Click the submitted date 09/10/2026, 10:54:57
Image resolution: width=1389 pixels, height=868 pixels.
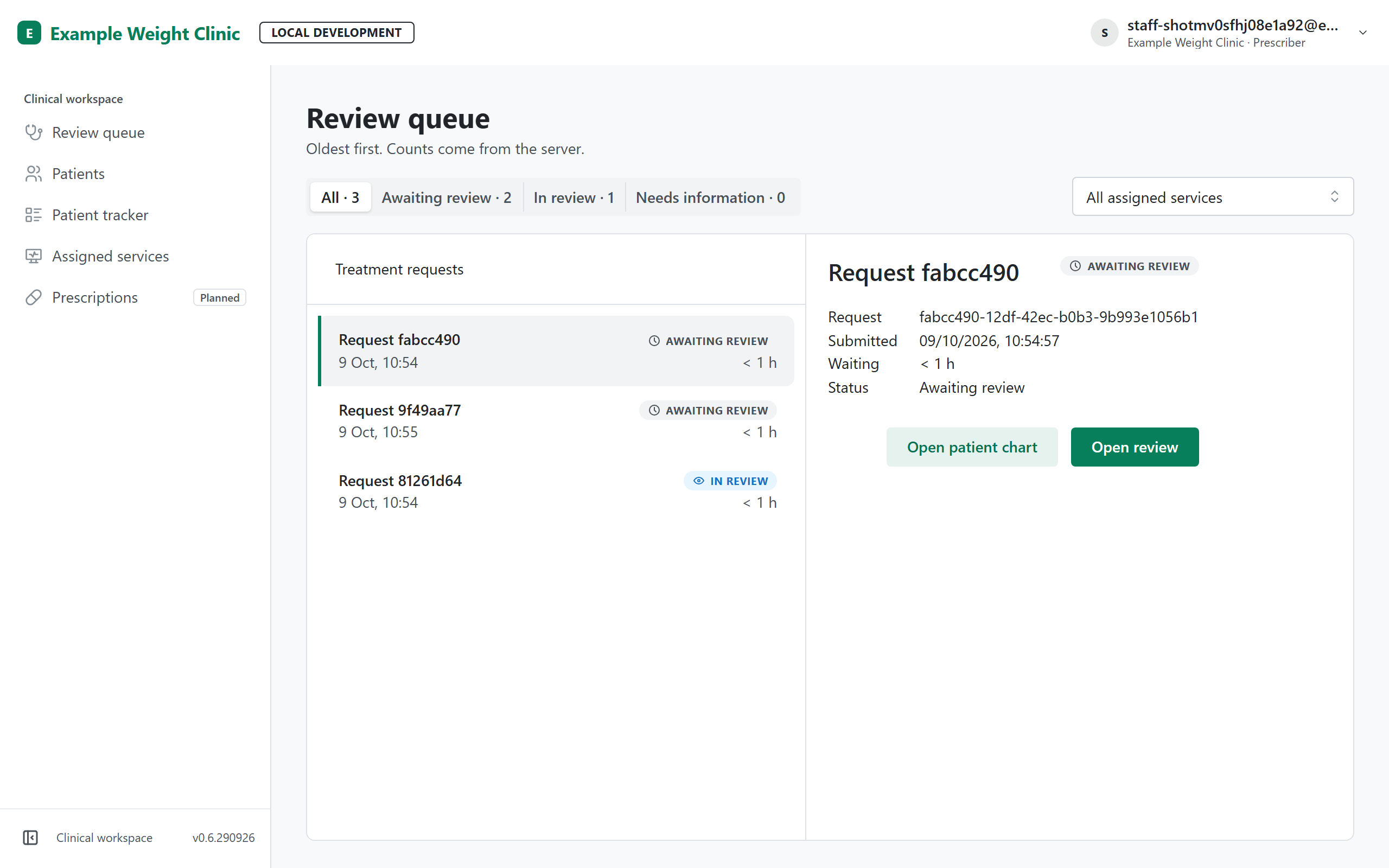[x=990, y=341]
